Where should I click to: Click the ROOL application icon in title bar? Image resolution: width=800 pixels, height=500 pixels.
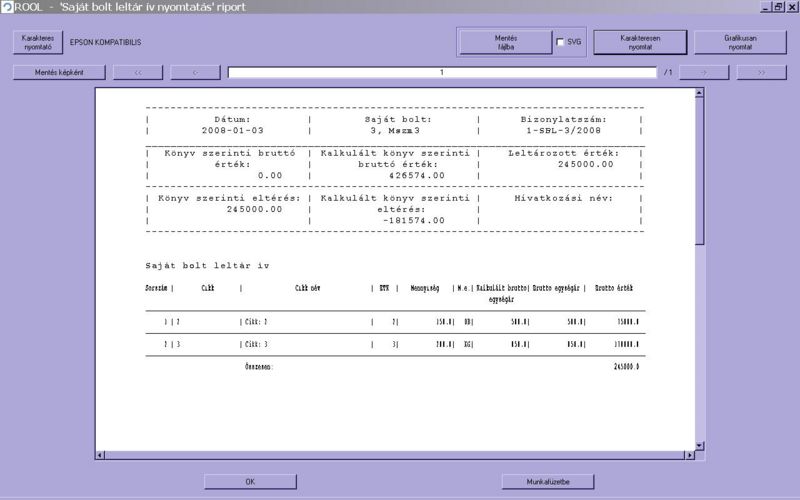coord(7,7)
